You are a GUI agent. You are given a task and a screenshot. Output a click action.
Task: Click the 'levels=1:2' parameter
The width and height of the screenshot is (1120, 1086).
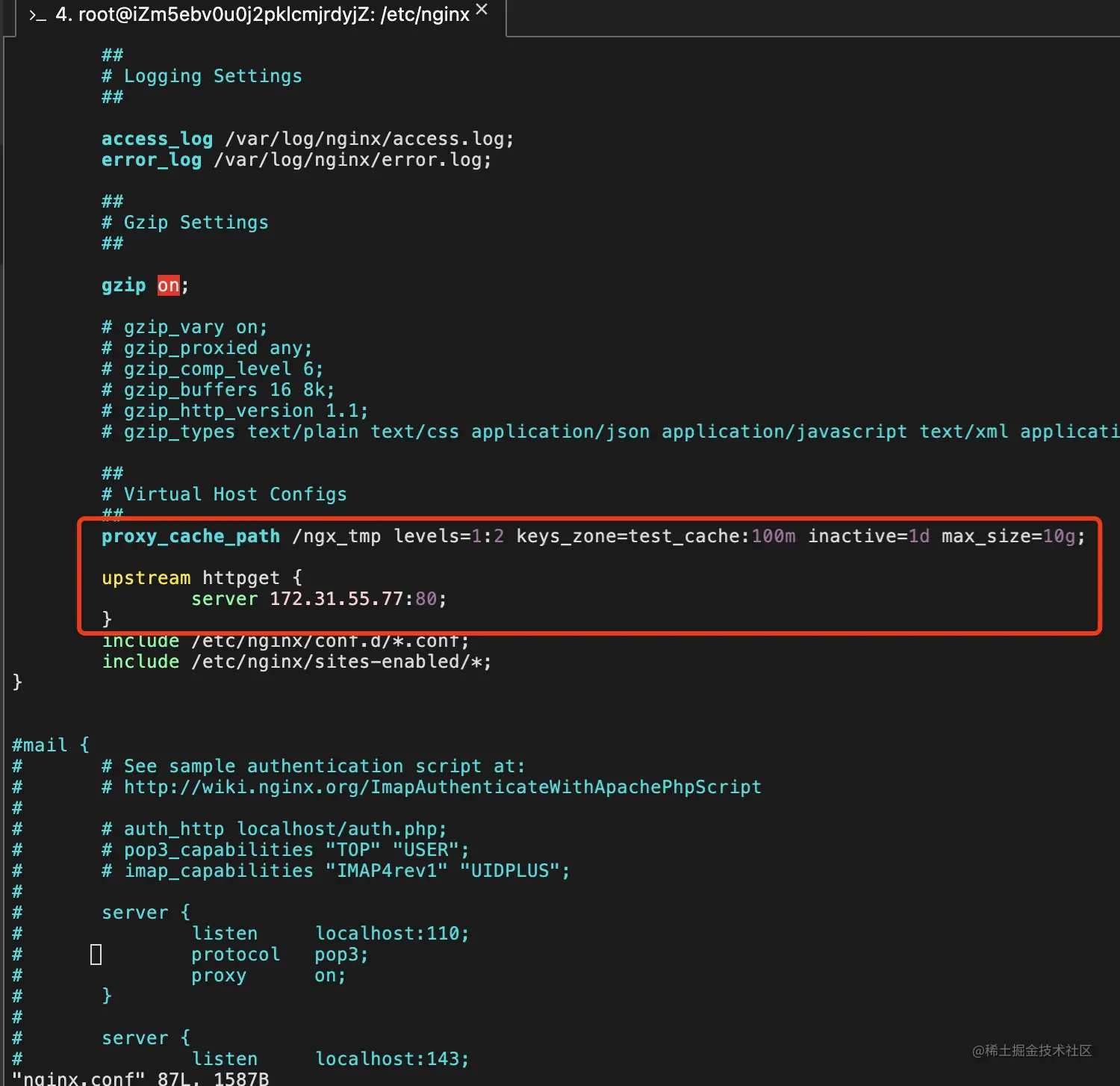click(449, 536)
